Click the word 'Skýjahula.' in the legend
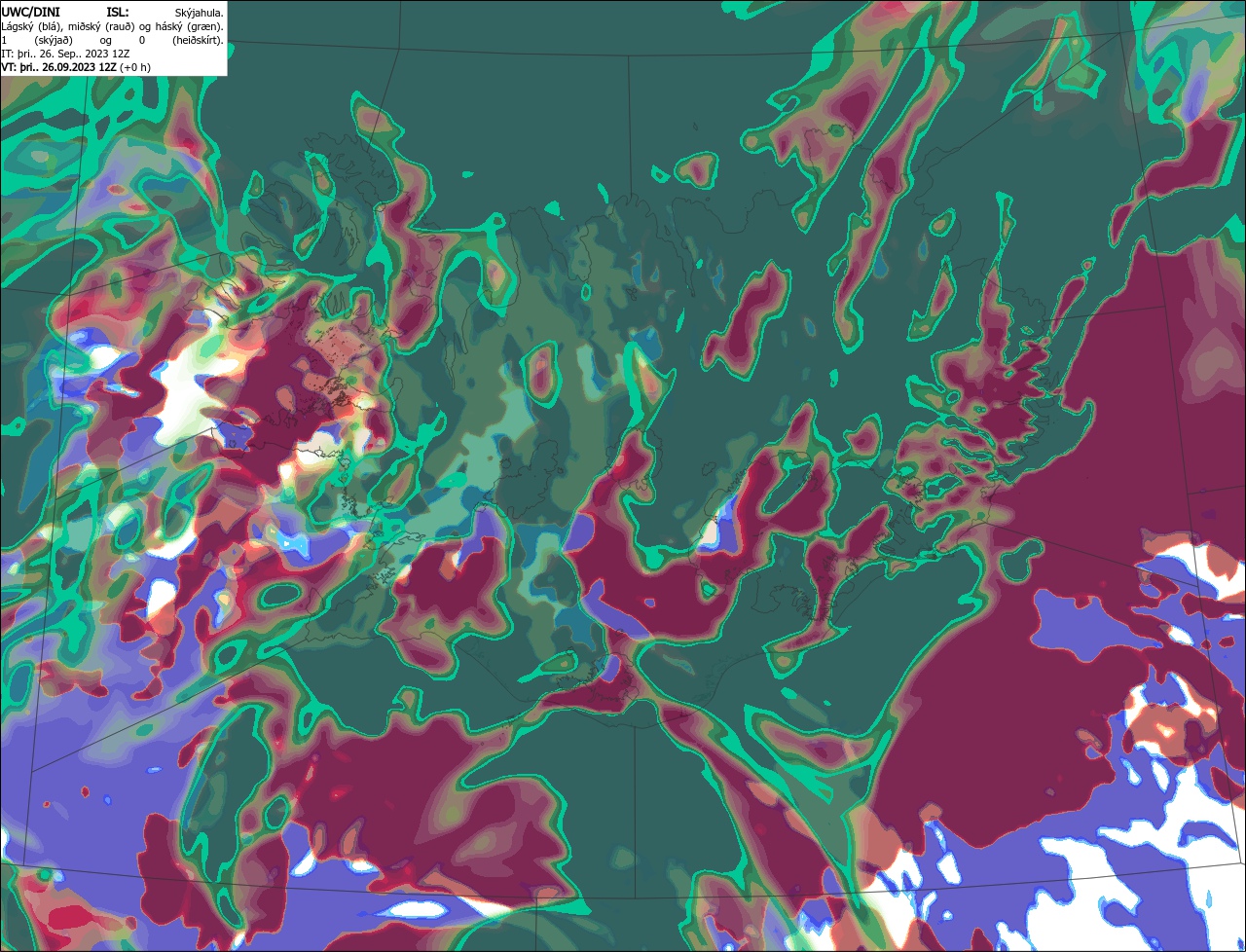 tap(200, 13)
